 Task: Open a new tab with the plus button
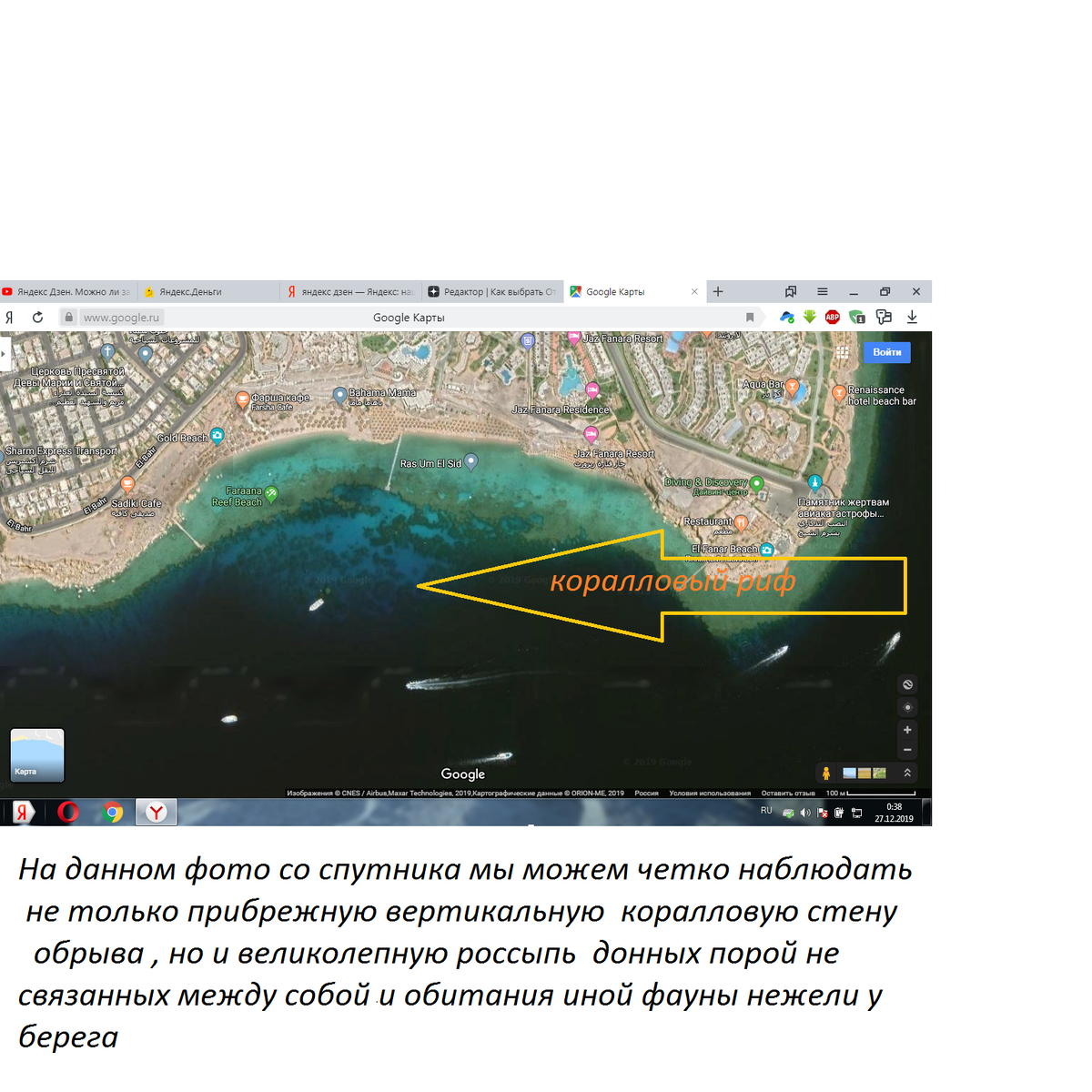point(718,292)
